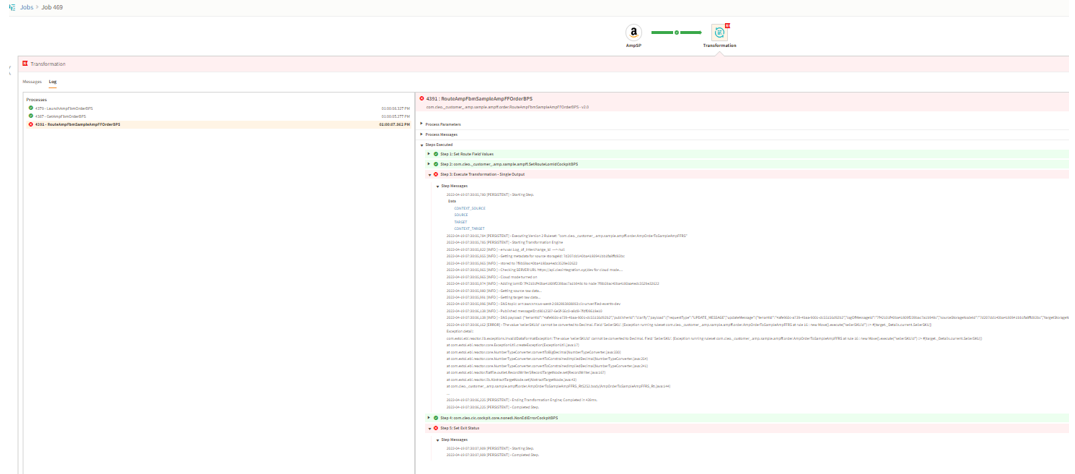
Task: Click green success icon of process 4387
Action: (31, 116)
